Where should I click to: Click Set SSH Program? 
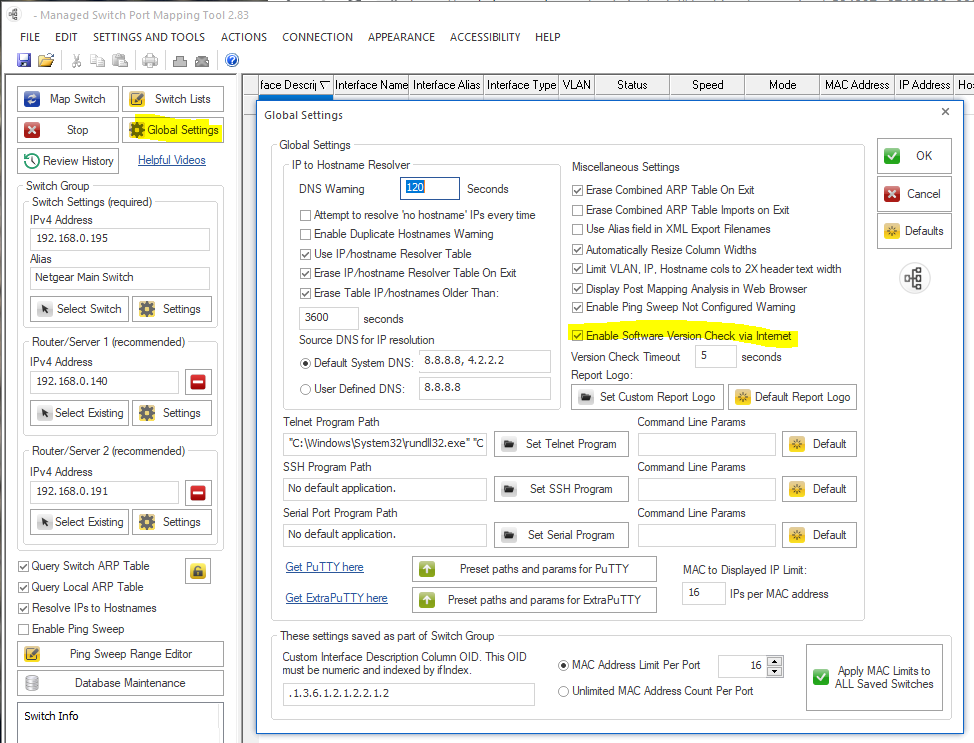[x=562, y=490]
